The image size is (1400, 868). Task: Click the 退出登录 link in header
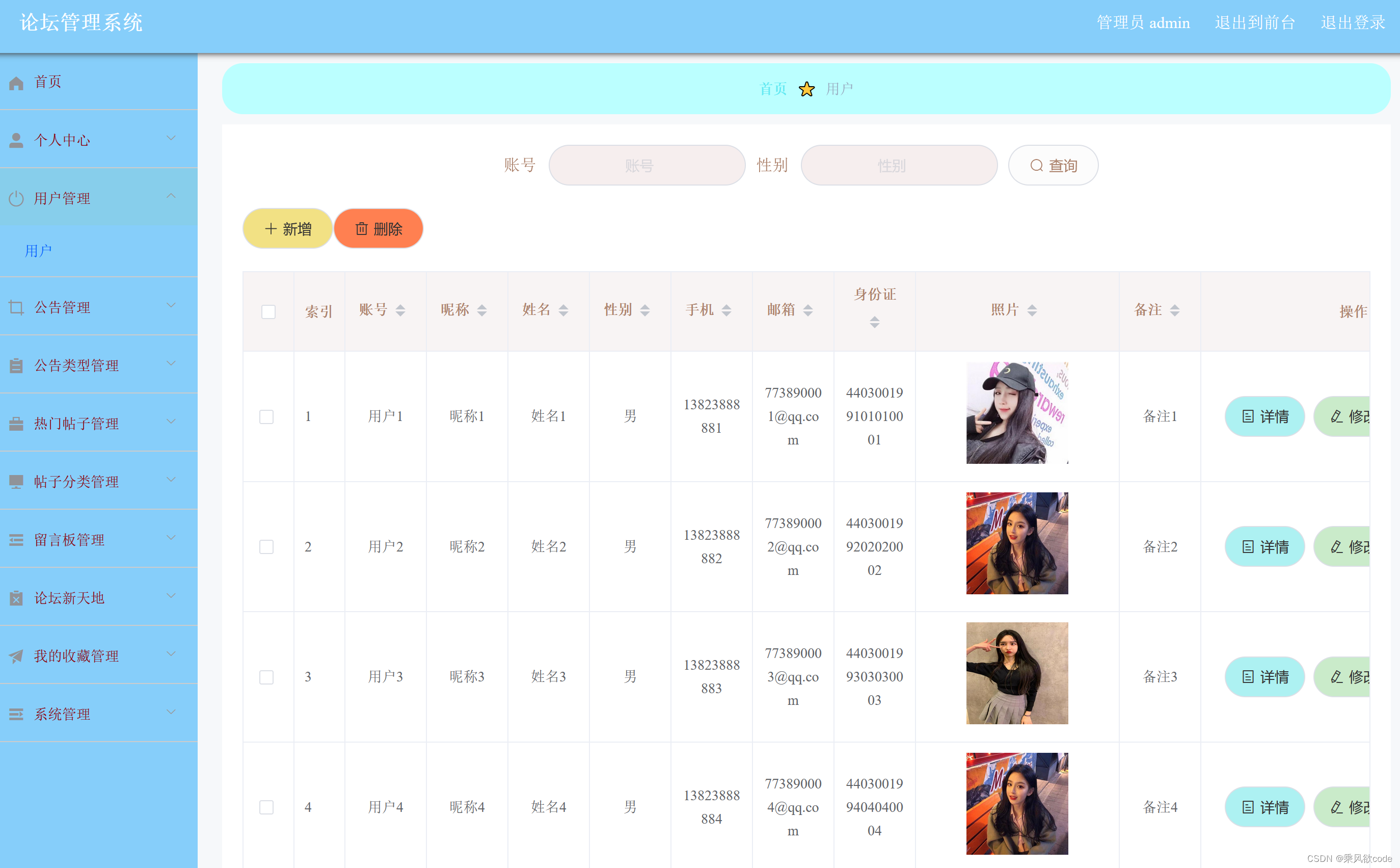point(1353,23)
